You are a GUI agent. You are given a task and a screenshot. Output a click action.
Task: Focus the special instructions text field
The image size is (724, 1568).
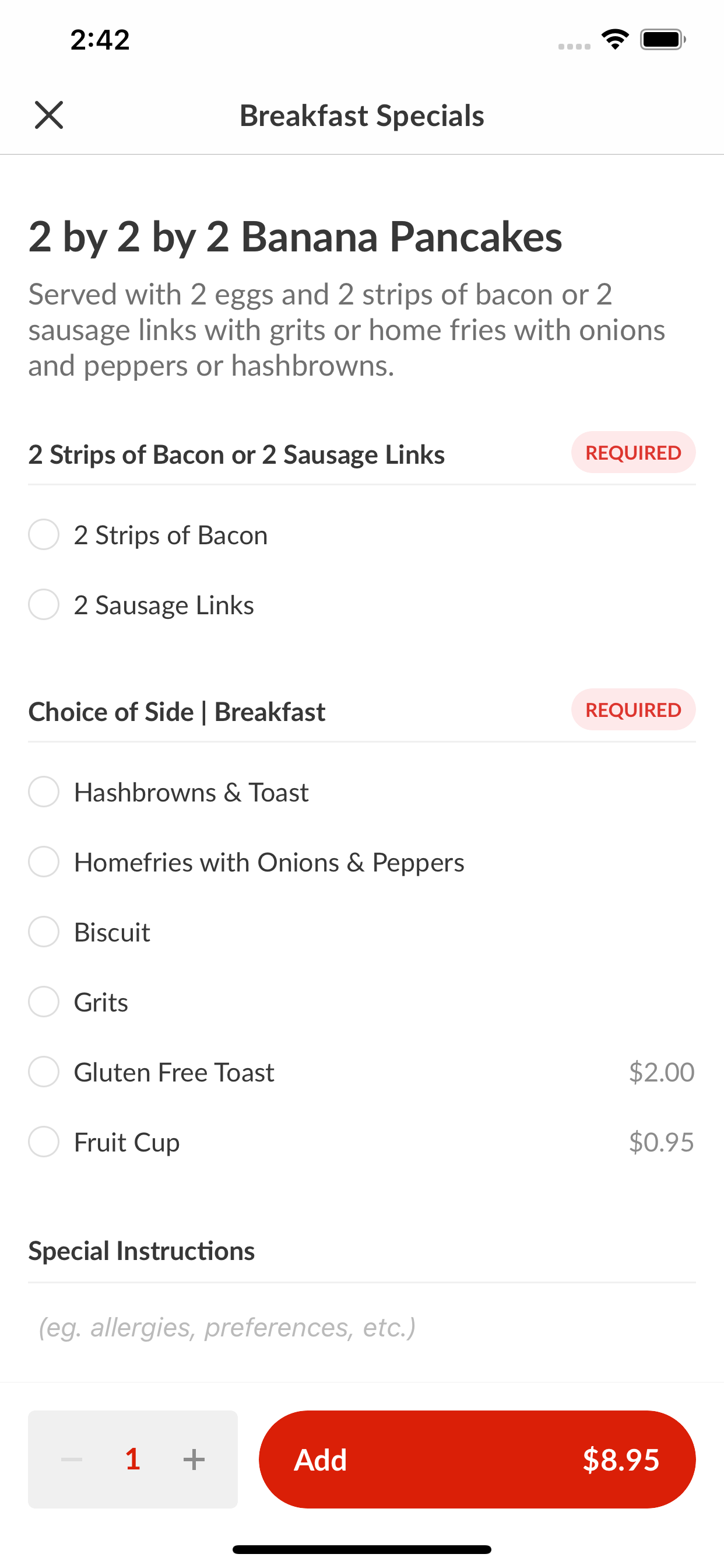click(361, 1327)
